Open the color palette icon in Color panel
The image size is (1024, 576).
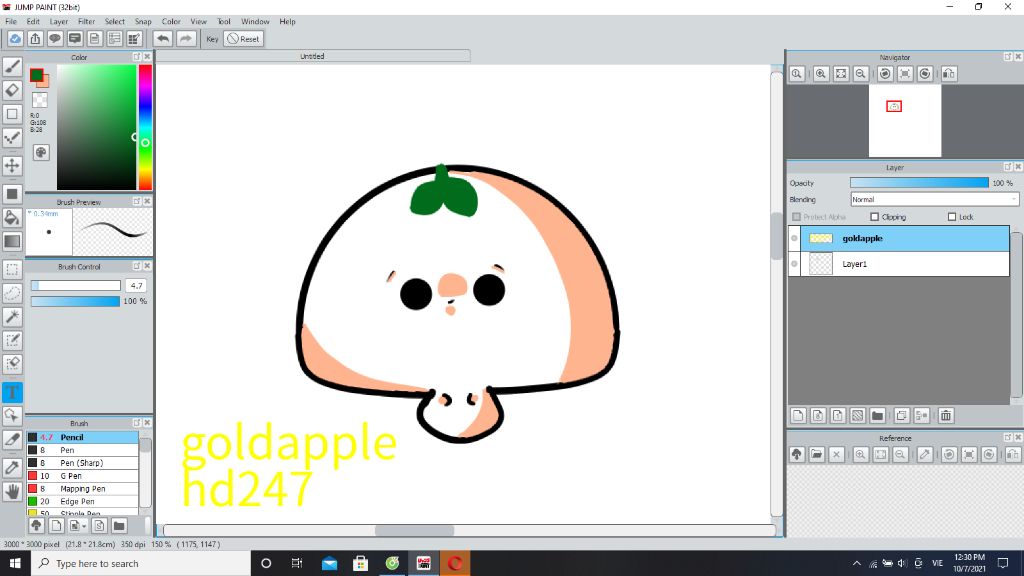(40, 152)
